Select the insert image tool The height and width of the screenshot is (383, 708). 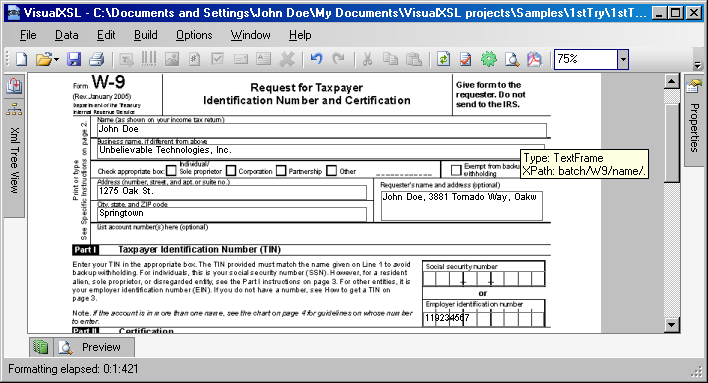(x=172, y=59)
